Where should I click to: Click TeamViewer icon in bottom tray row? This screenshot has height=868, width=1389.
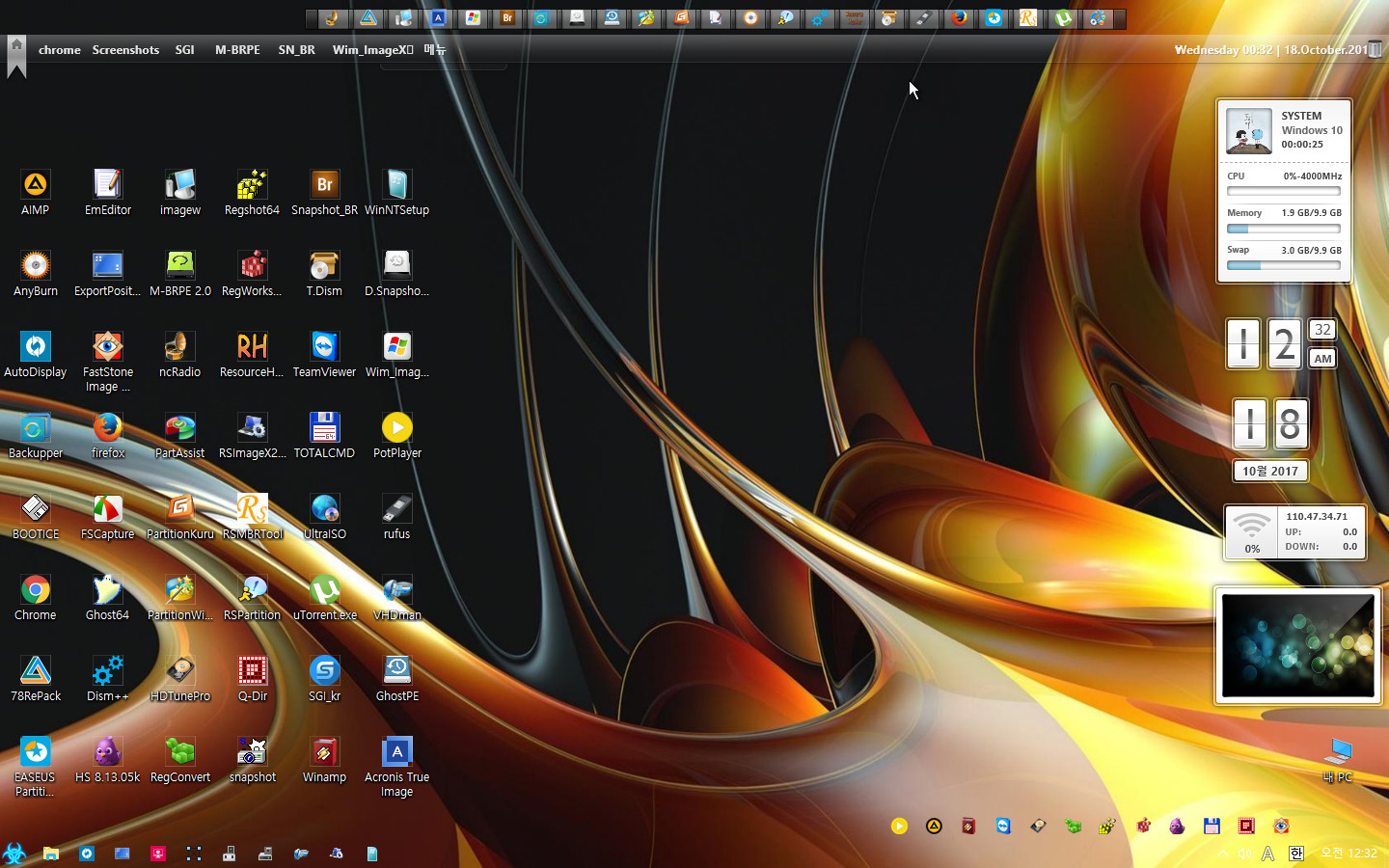[x=1003, y=826]
